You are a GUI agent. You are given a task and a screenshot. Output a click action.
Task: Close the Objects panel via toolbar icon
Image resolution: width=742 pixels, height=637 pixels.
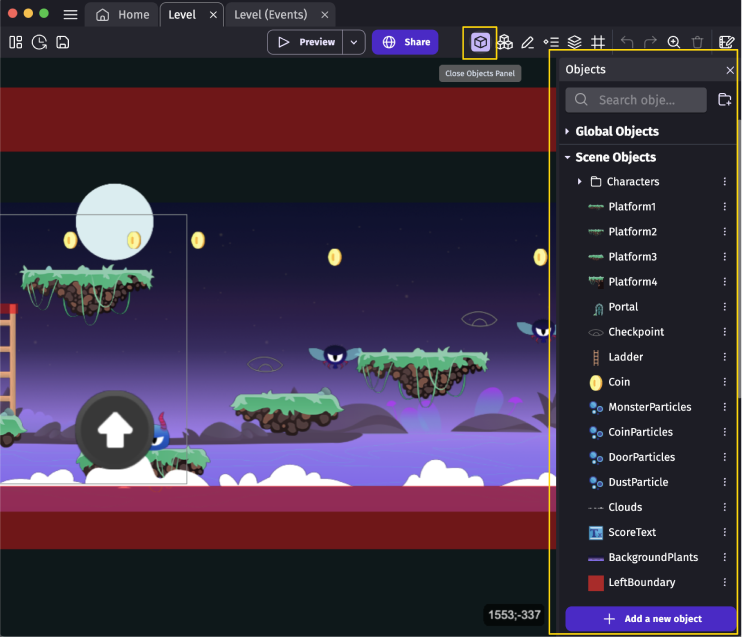point(480,42)
